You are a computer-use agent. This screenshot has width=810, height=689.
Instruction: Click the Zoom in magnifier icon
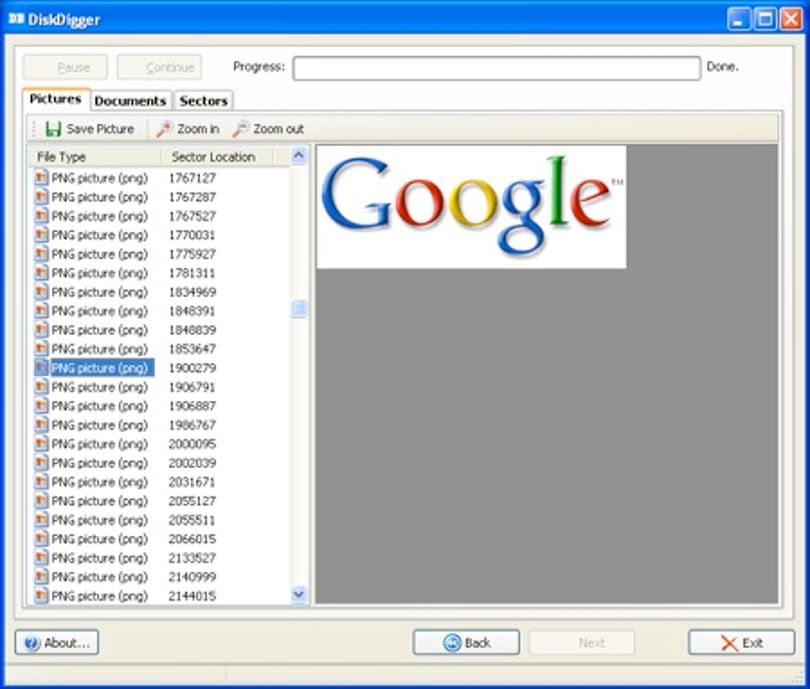(x=164, y=129)
